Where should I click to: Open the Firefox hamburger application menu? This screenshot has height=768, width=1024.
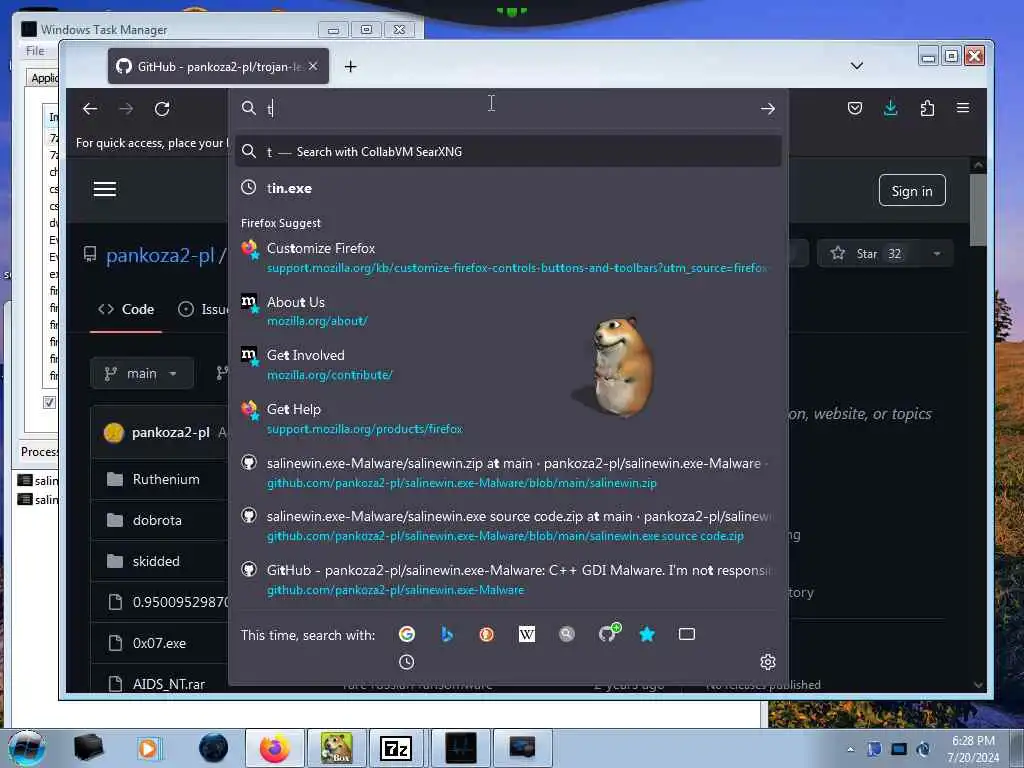[x=963, y=108]
